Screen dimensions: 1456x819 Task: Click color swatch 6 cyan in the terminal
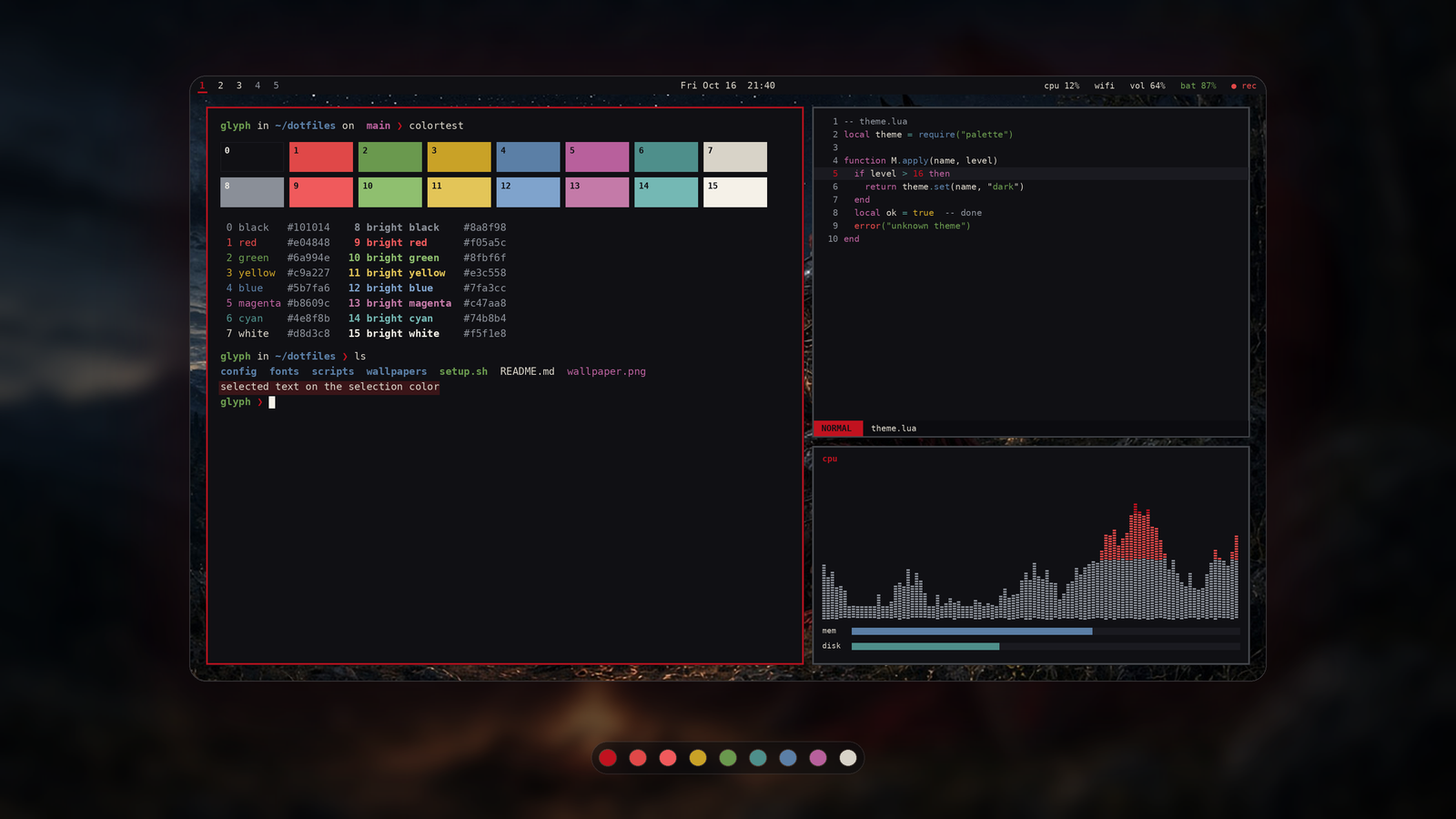point(666,157)
